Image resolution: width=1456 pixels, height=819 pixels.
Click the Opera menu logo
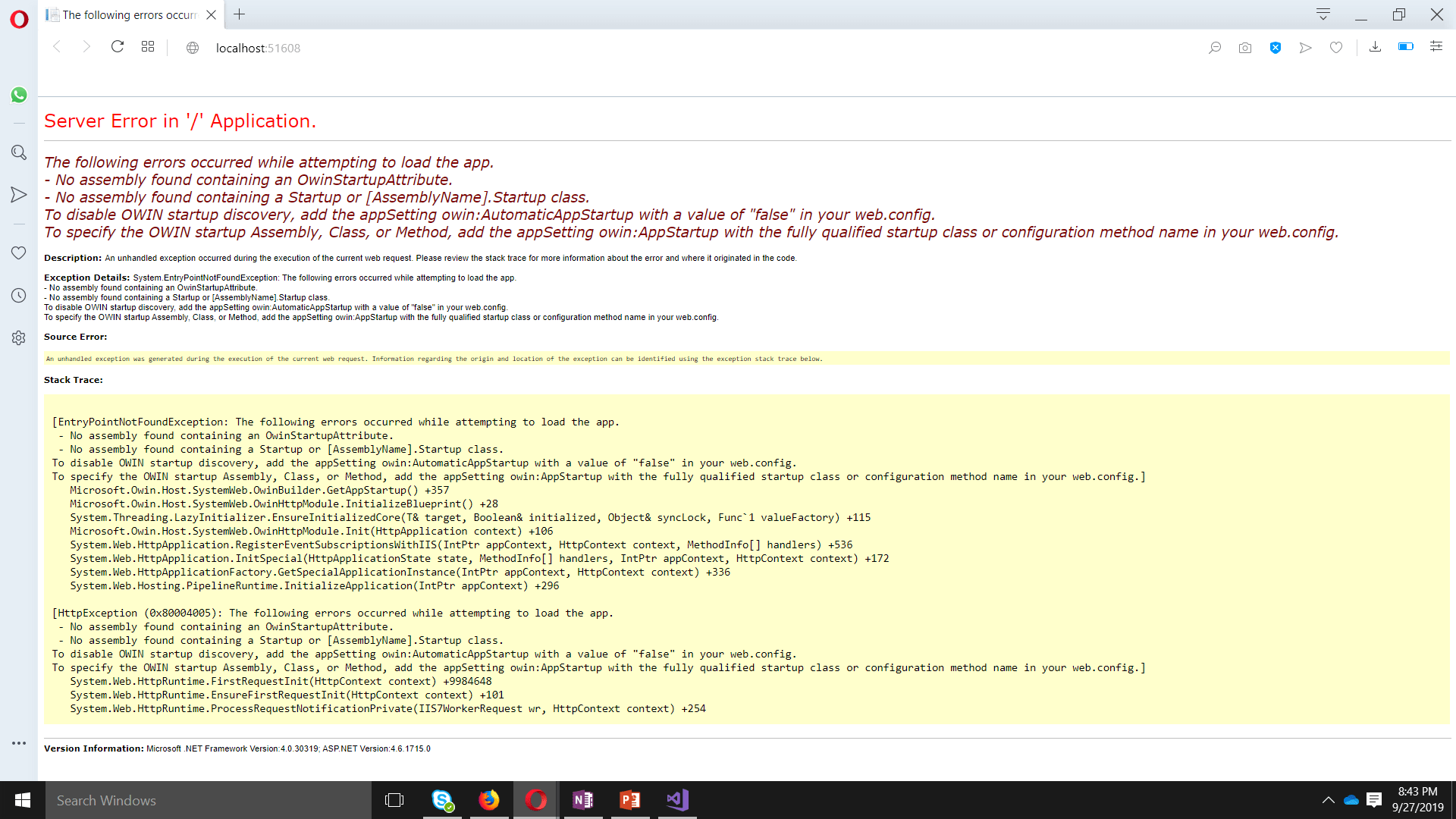pyautogui.click(x=19, y=19)
